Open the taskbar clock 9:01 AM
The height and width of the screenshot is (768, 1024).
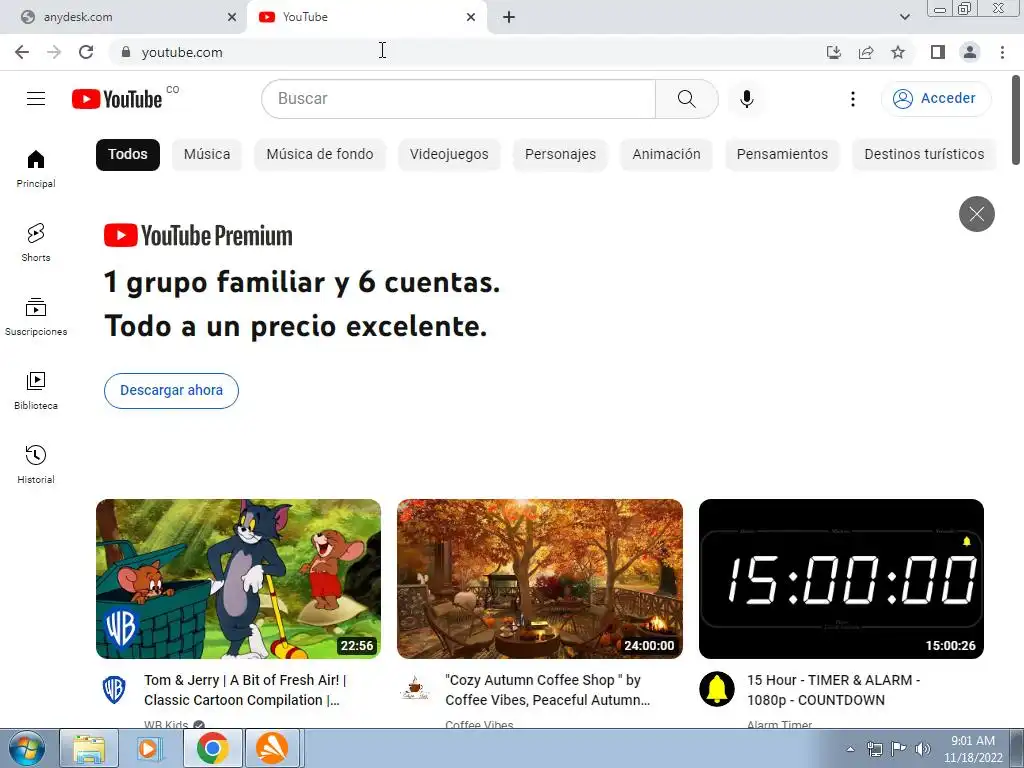[973, 749]
